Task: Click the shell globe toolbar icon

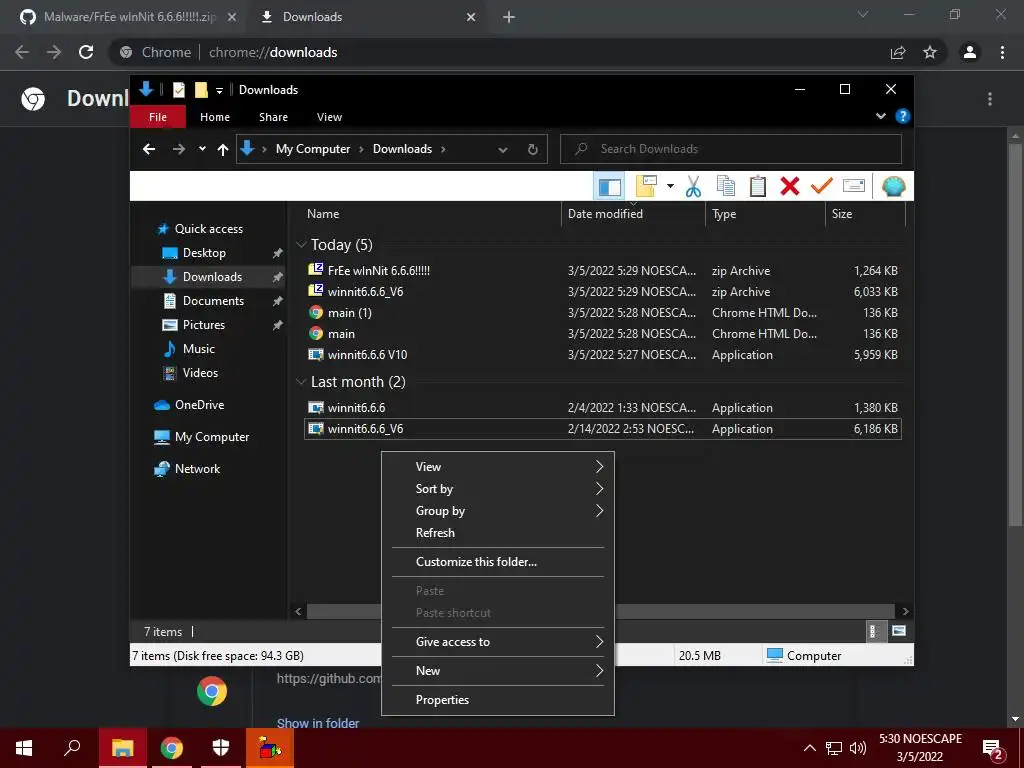Action: click(x=893, y=187)
